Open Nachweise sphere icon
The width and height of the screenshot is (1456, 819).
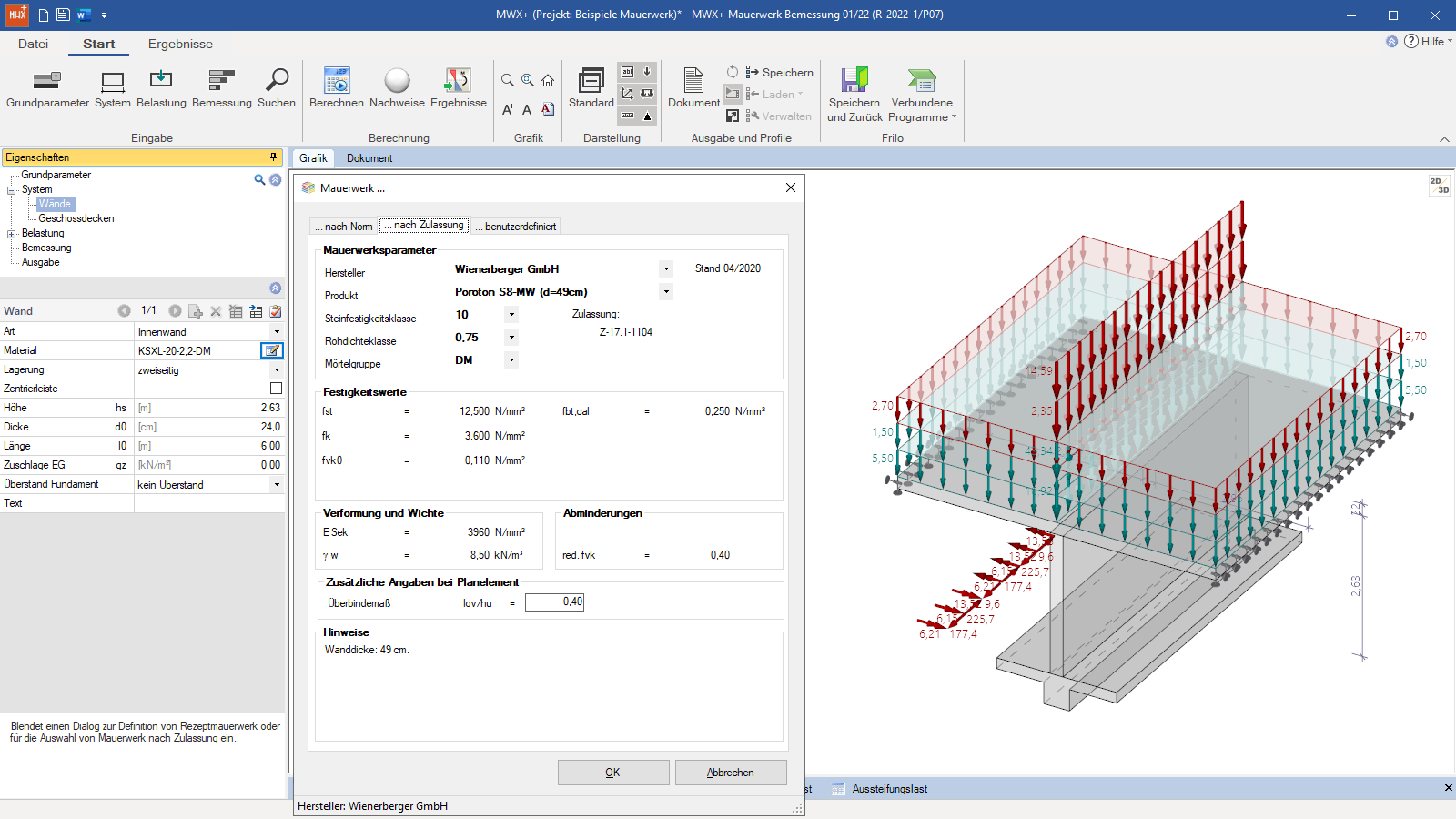pos(397,88)
